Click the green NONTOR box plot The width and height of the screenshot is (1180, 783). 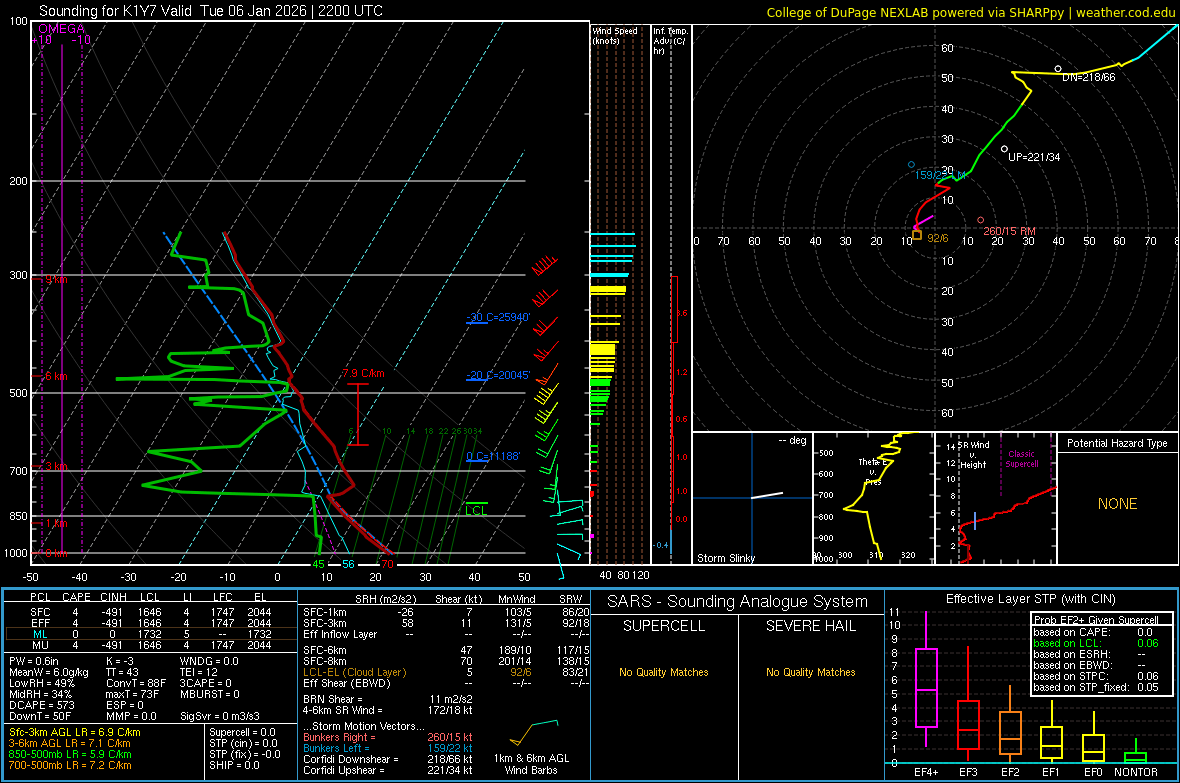(x=1136, y=753)
